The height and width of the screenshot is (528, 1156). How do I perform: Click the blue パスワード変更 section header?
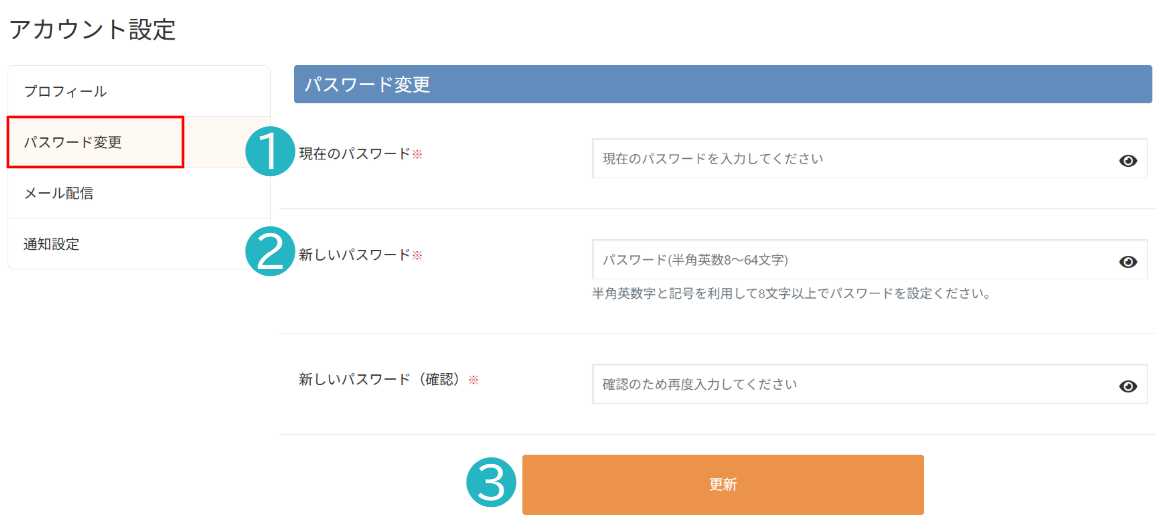pyautogui.click(x=722, y=84)
